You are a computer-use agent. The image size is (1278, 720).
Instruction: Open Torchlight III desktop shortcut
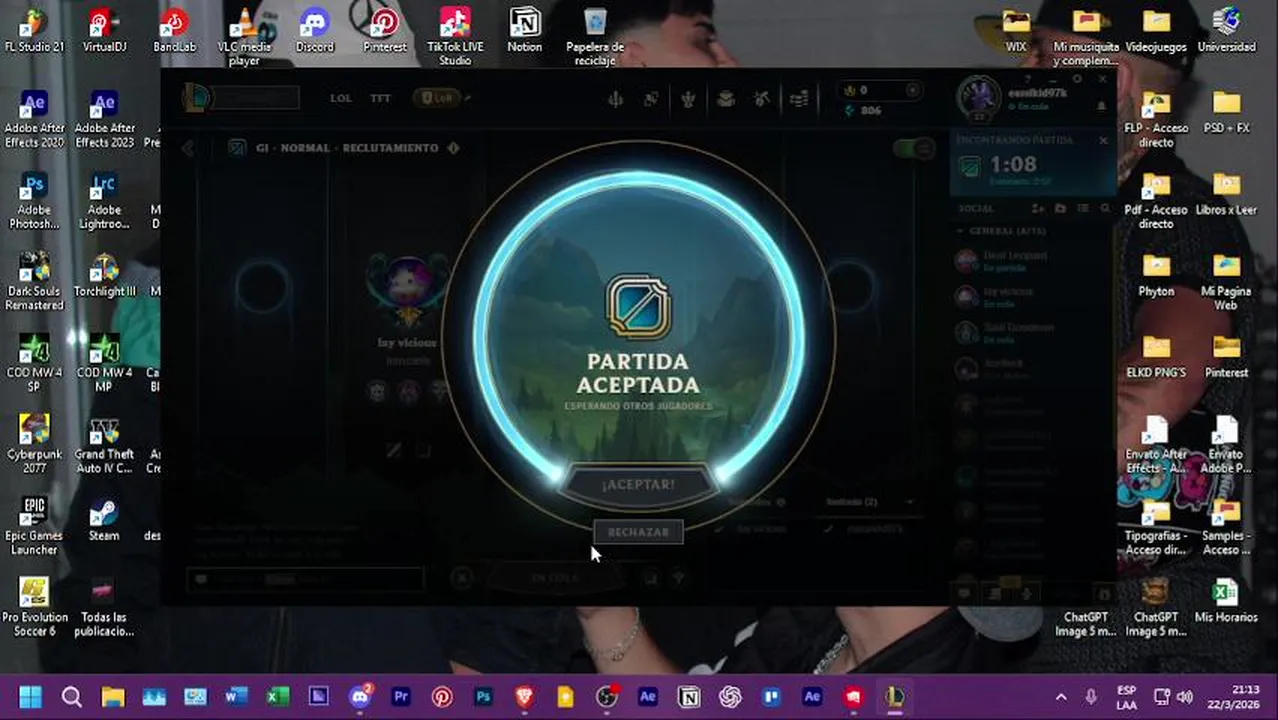[104, 275]
